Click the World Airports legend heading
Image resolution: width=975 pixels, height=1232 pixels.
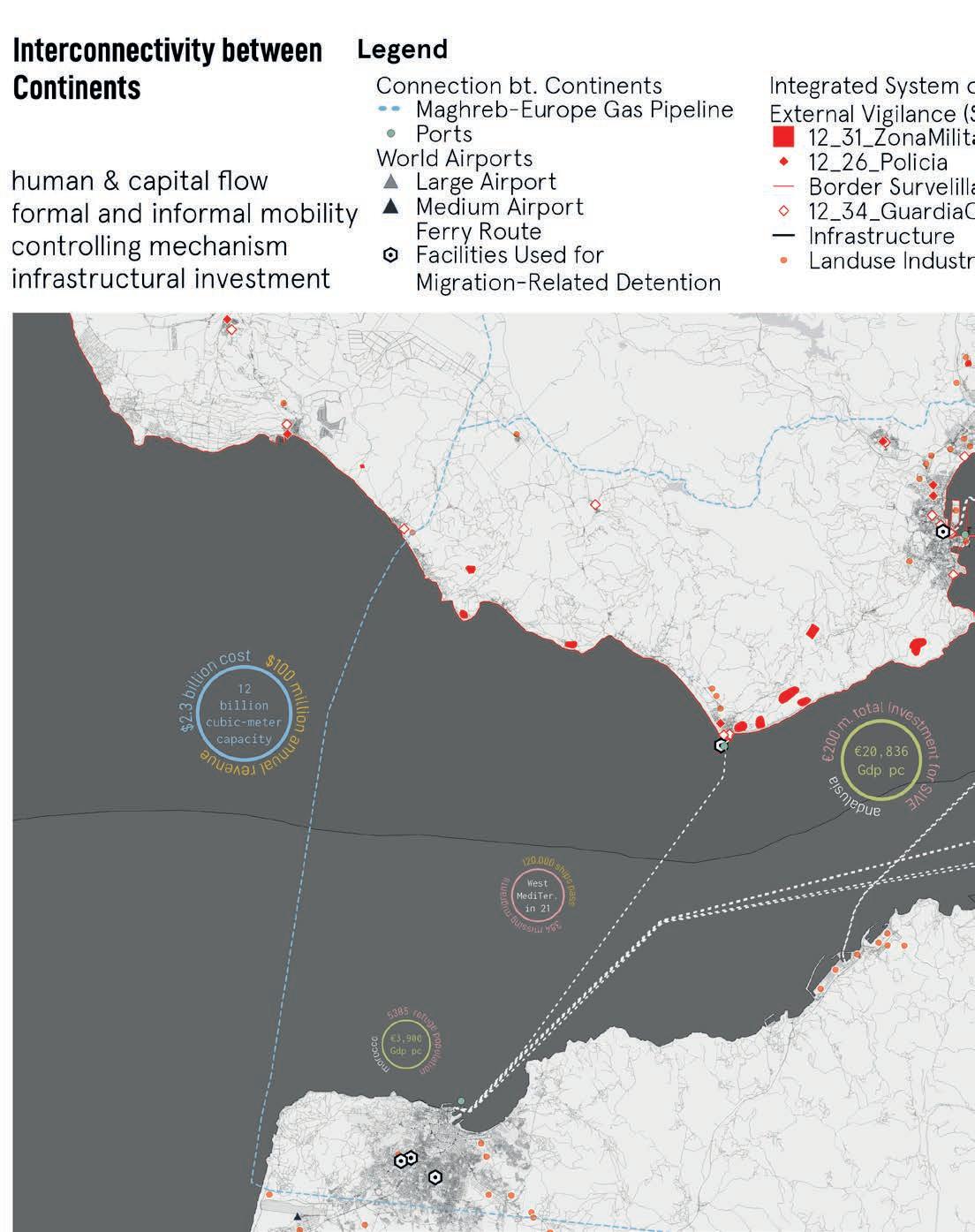tap(455, 159)
